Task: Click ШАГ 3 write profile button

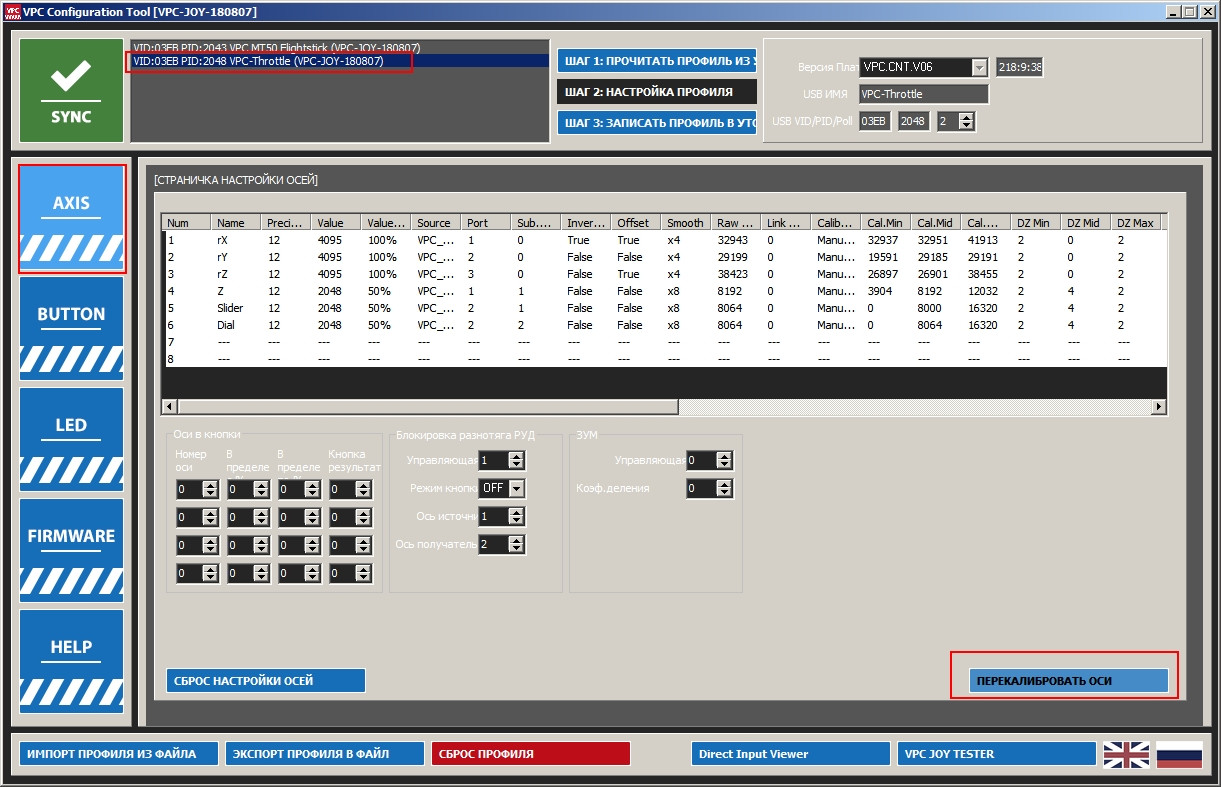Action: click(x=658, y=123)
